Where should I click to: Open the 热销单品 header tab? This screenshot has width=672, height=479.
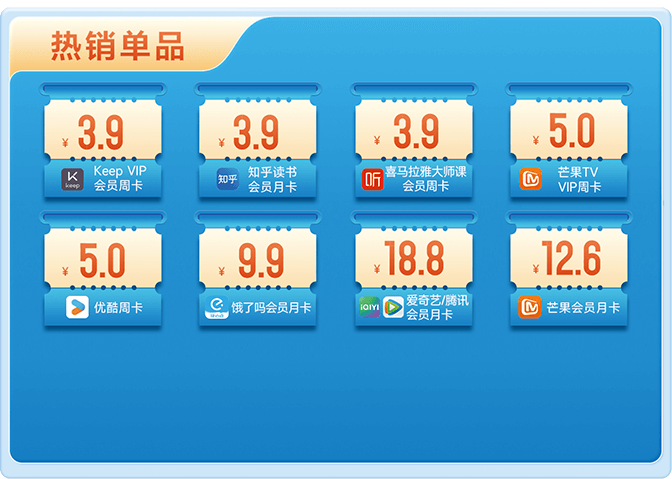coord(117,46)
